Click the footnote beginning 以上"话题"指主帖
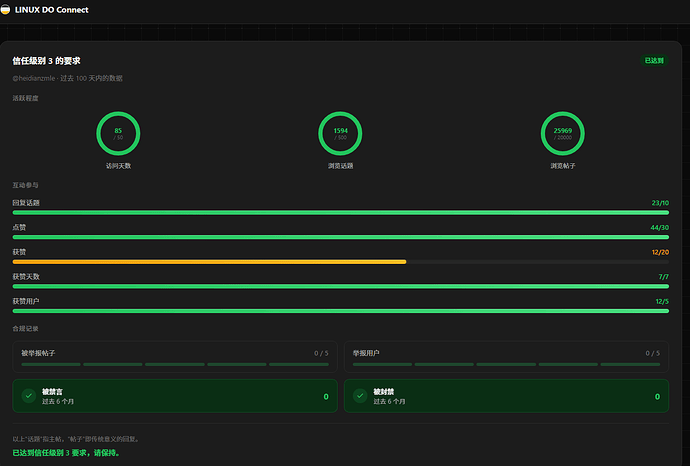The image size is (690, 466). (x=76, y=439)
